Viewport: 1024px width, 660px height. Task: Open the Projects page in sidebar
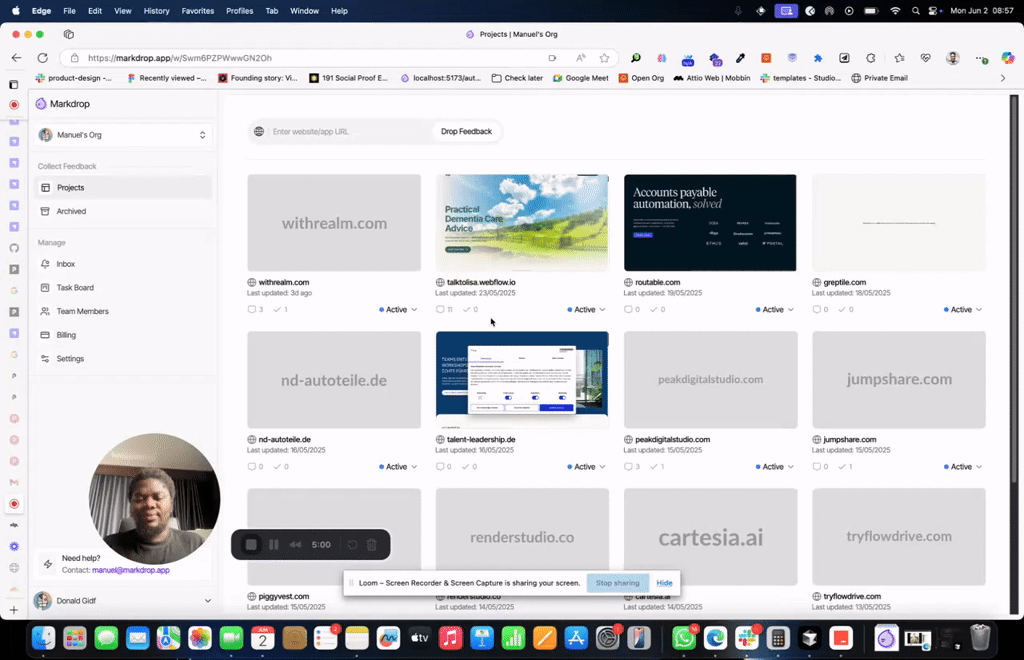[123, 187]
